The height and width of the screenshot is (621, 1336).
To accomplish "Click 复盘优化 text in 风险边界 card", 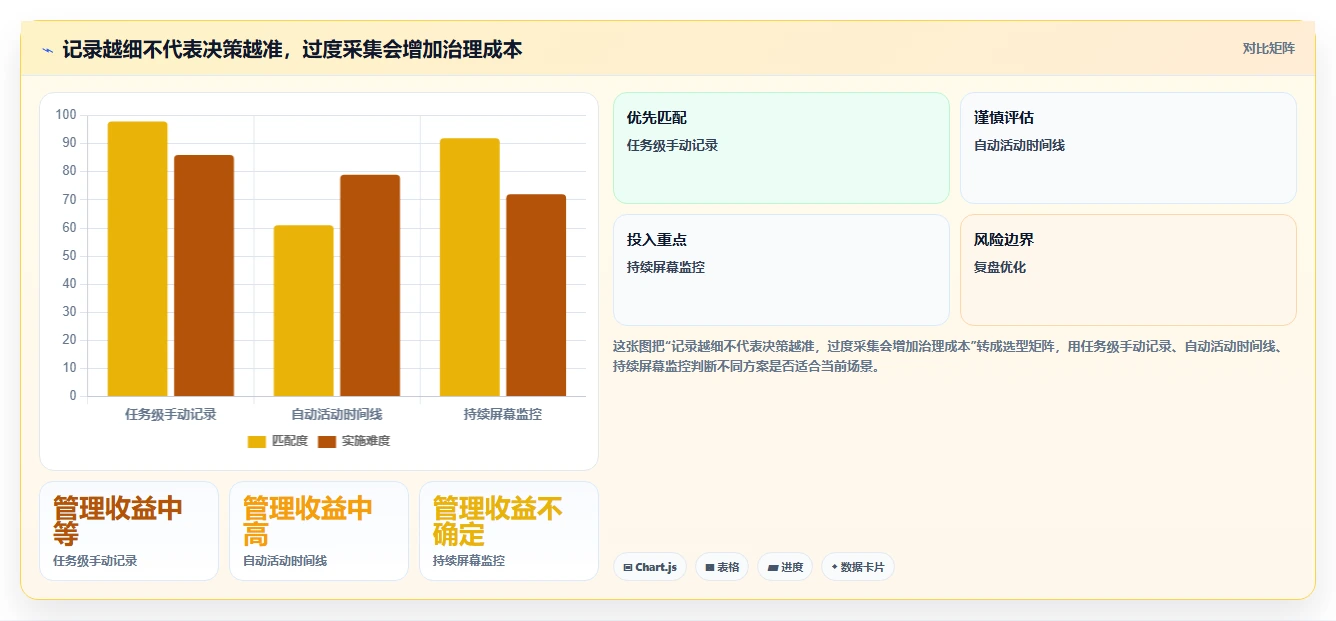I will (x=1000, y=268).
